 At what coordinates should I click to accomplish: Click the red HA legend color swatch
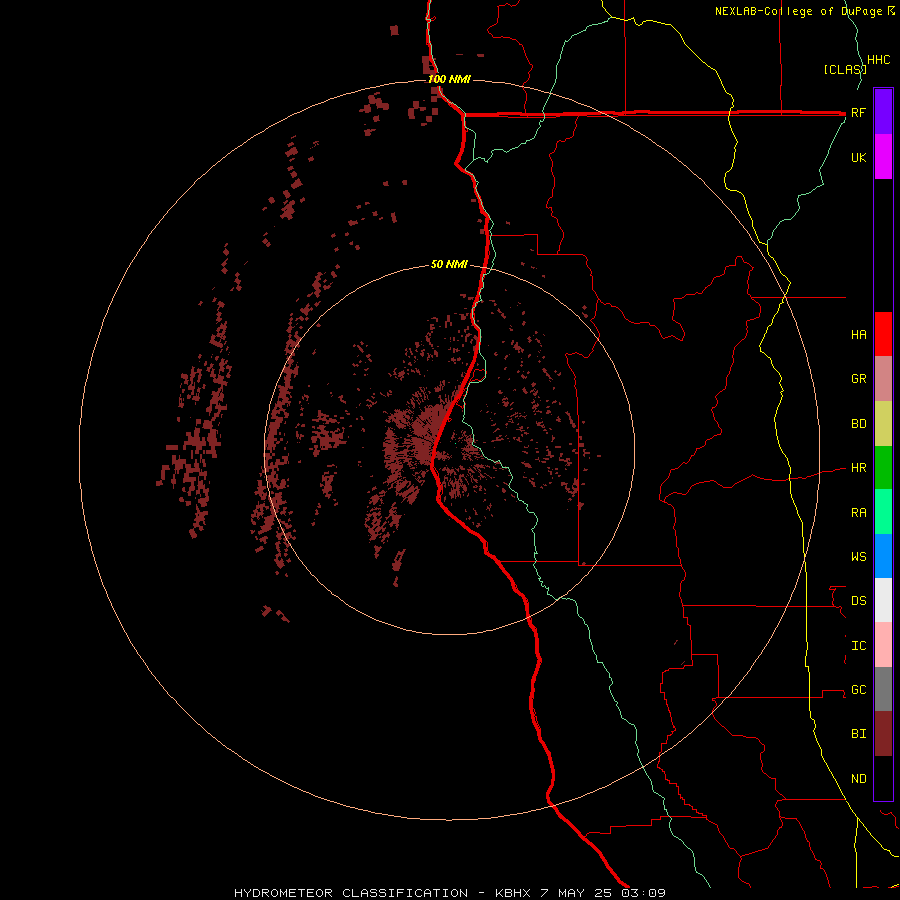(x=883, y=334)
